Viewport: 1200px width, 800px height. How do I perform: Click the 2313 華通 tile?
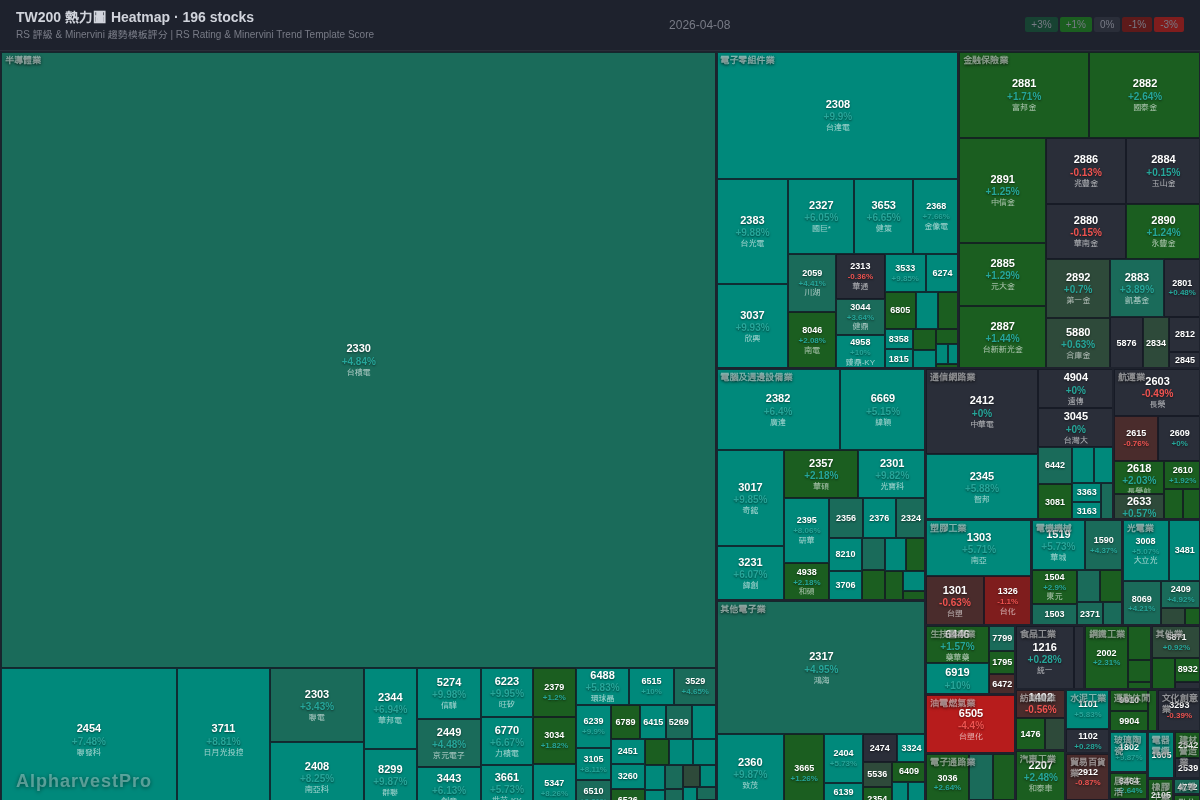coord(860,276)
